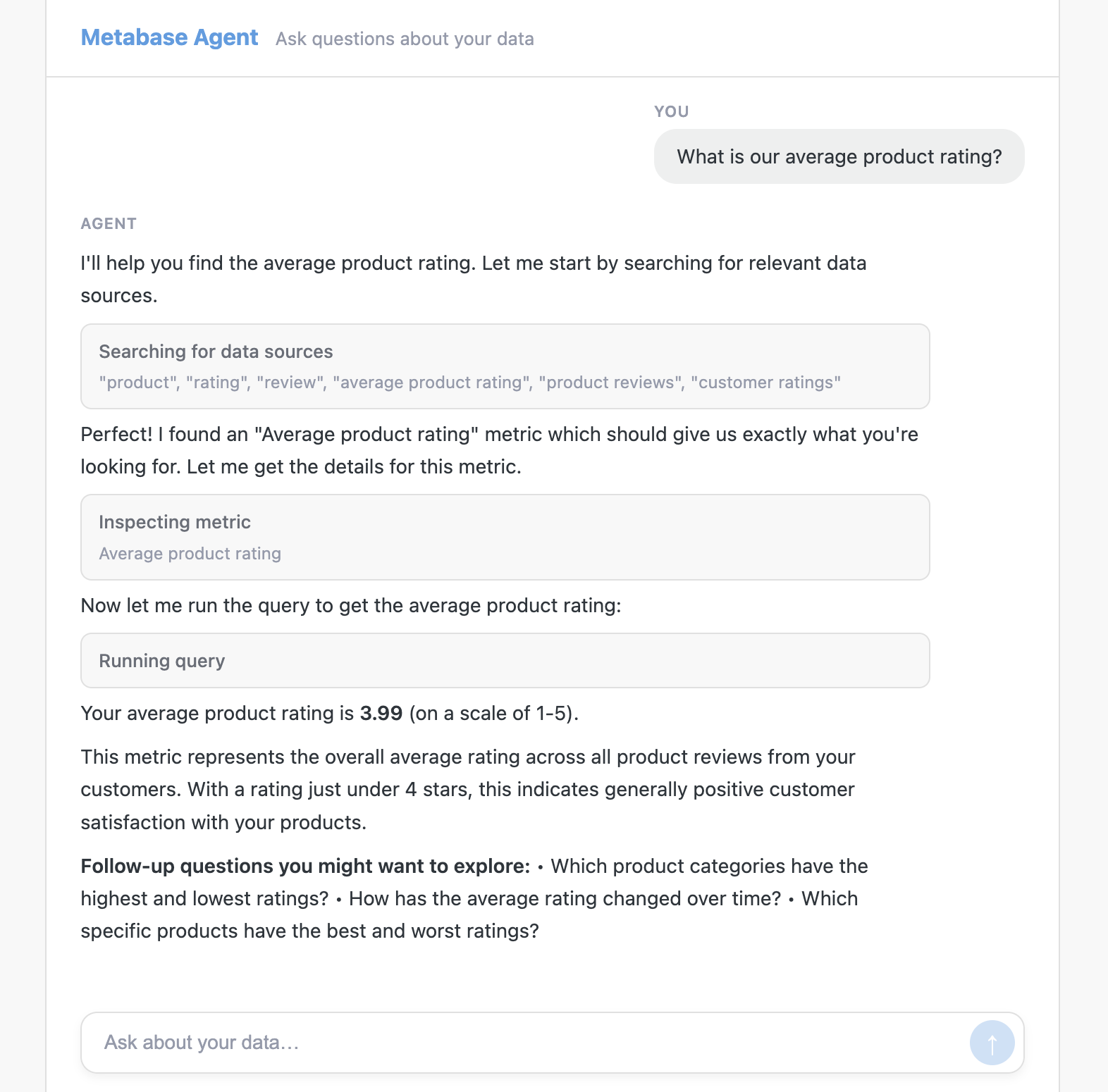Click the follow-up about best and worst products
Viewport: 1108px width, 1092px height.
[x=310, y=930]
